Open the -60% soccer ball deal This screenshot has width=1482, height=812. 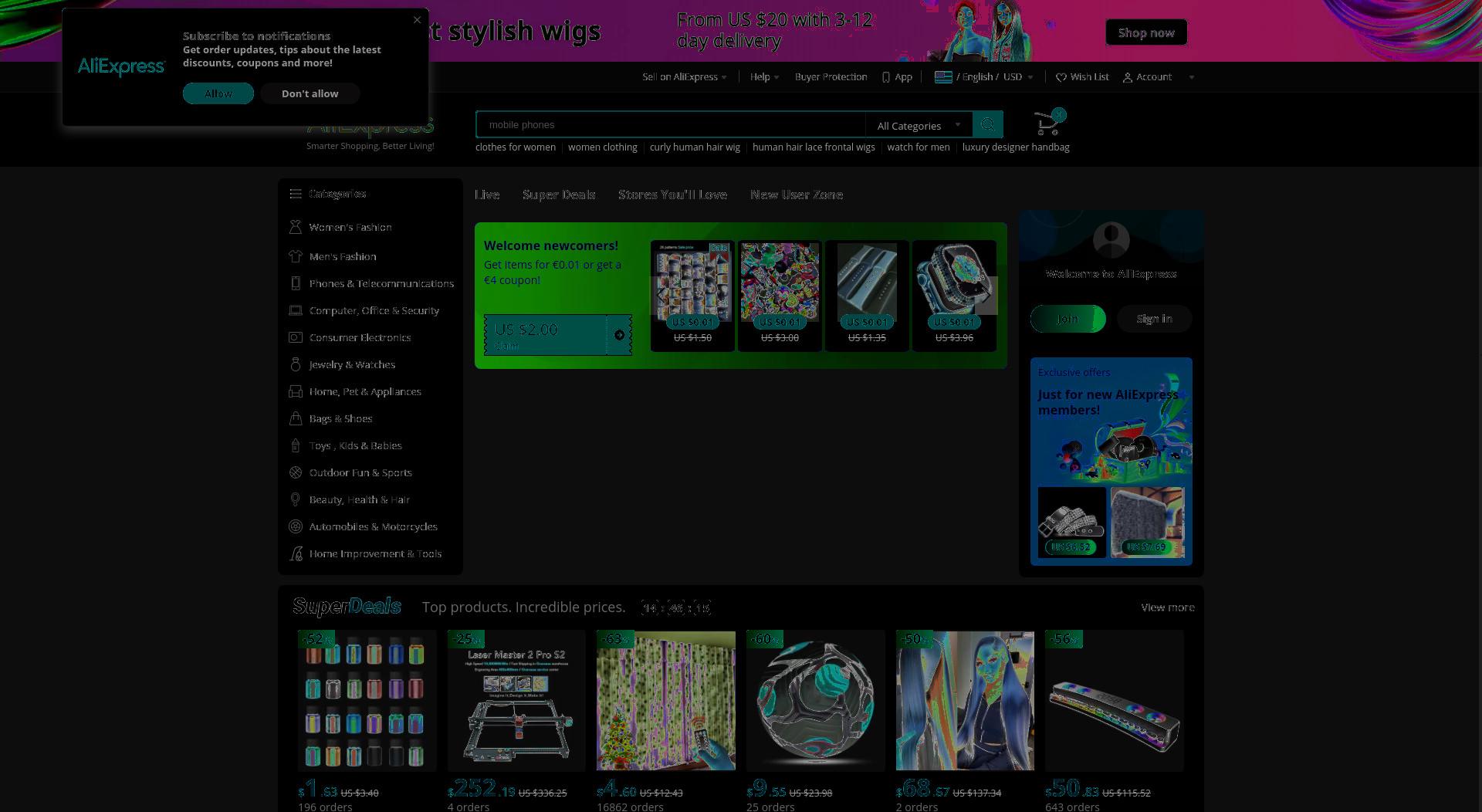(815, 701)
